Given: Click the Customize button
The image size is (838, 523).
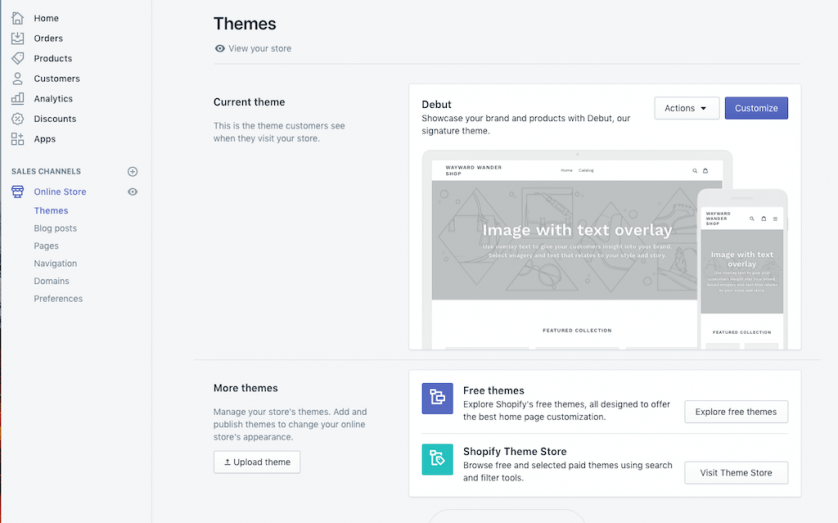Looking at the screenshot, I should 756,108.
